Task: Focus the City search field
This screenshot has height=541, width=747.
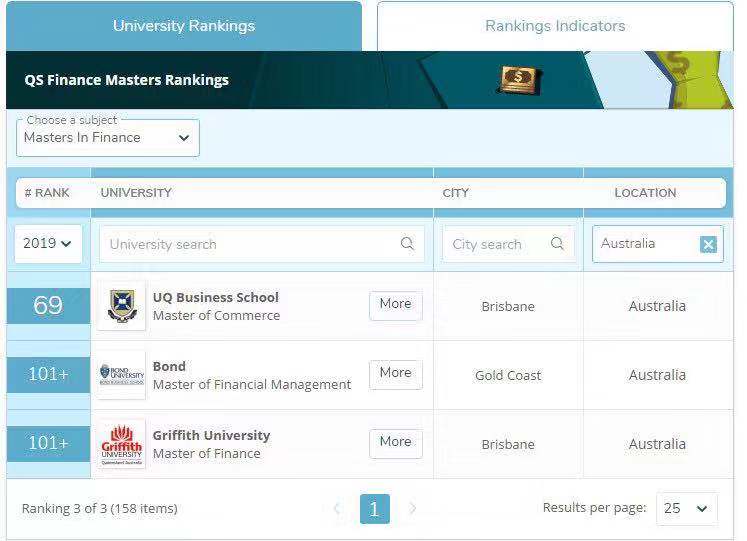Action: (495, 244)
